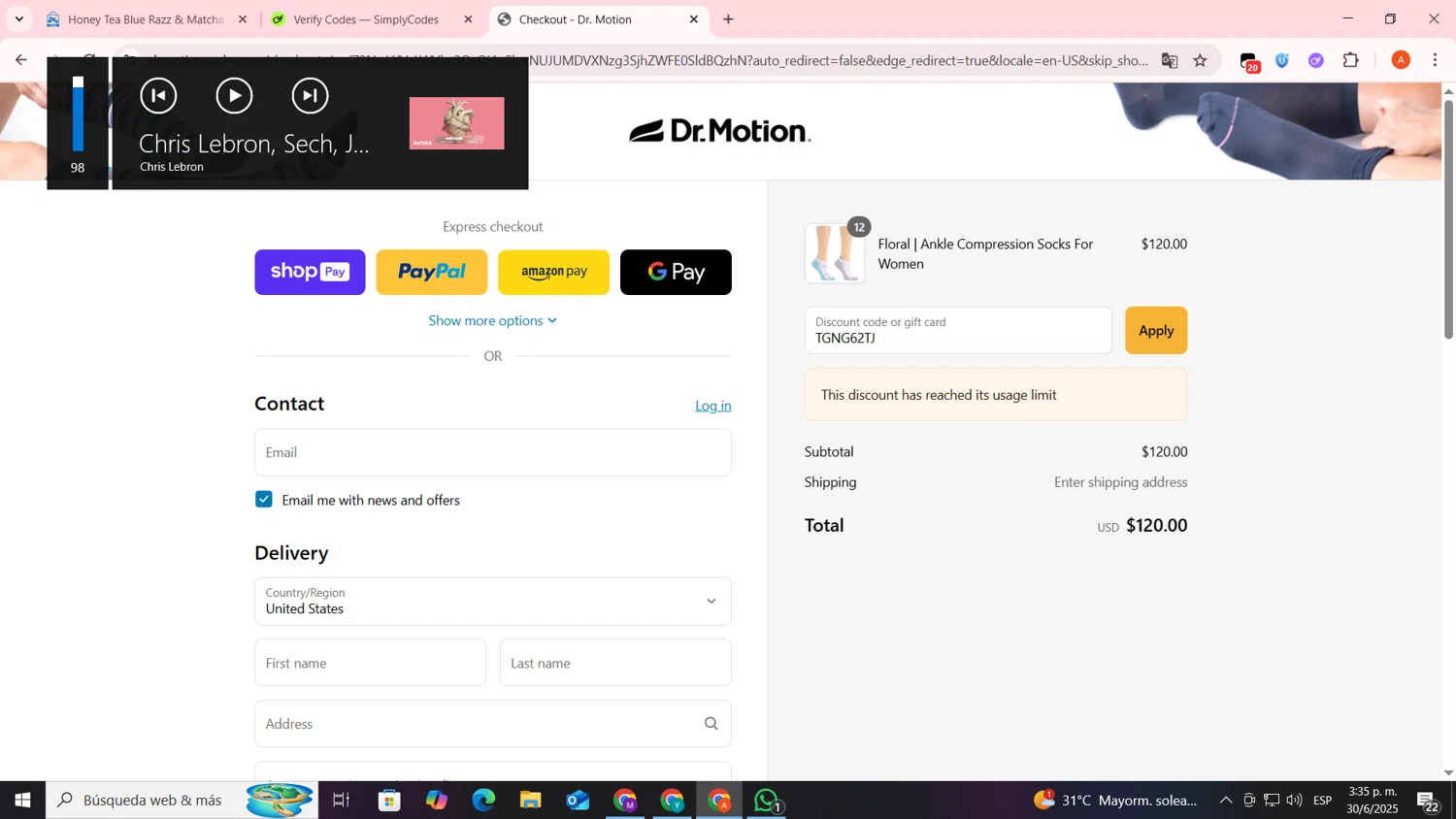The width and height of the screenshot is (1456, 819).
Task: Click the Dr. Motion logo
Action: [x=719, y=131]
